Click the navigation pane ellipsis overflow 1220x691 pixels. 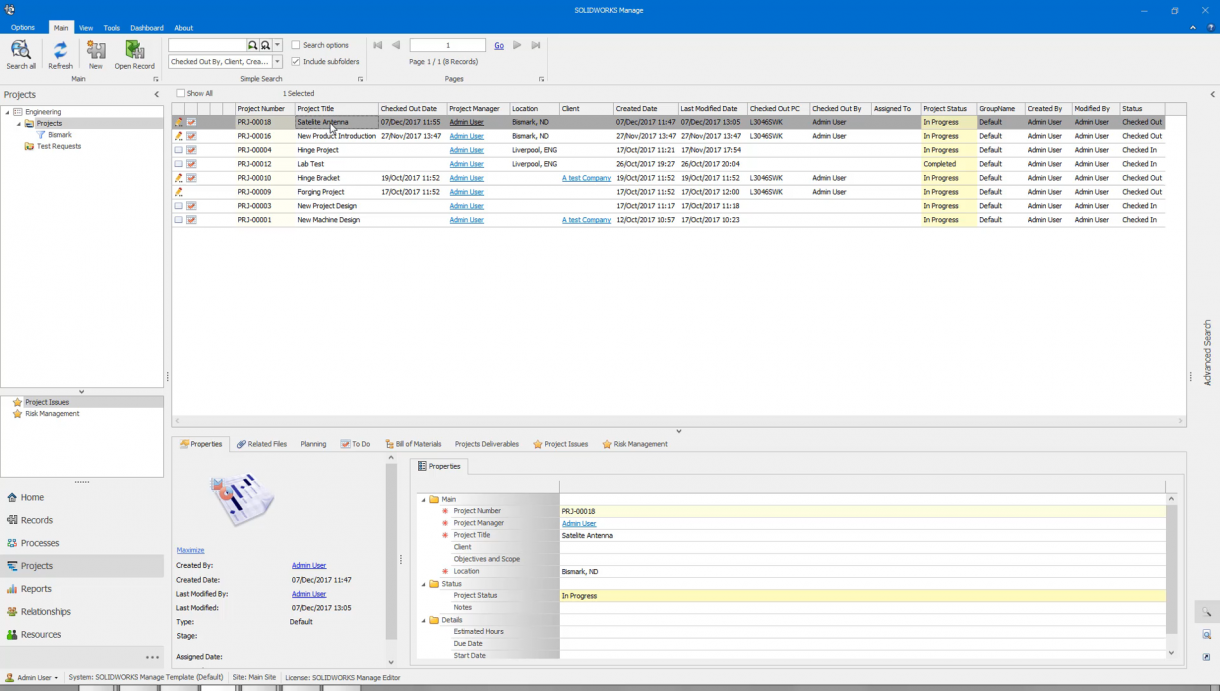(152, 657)
